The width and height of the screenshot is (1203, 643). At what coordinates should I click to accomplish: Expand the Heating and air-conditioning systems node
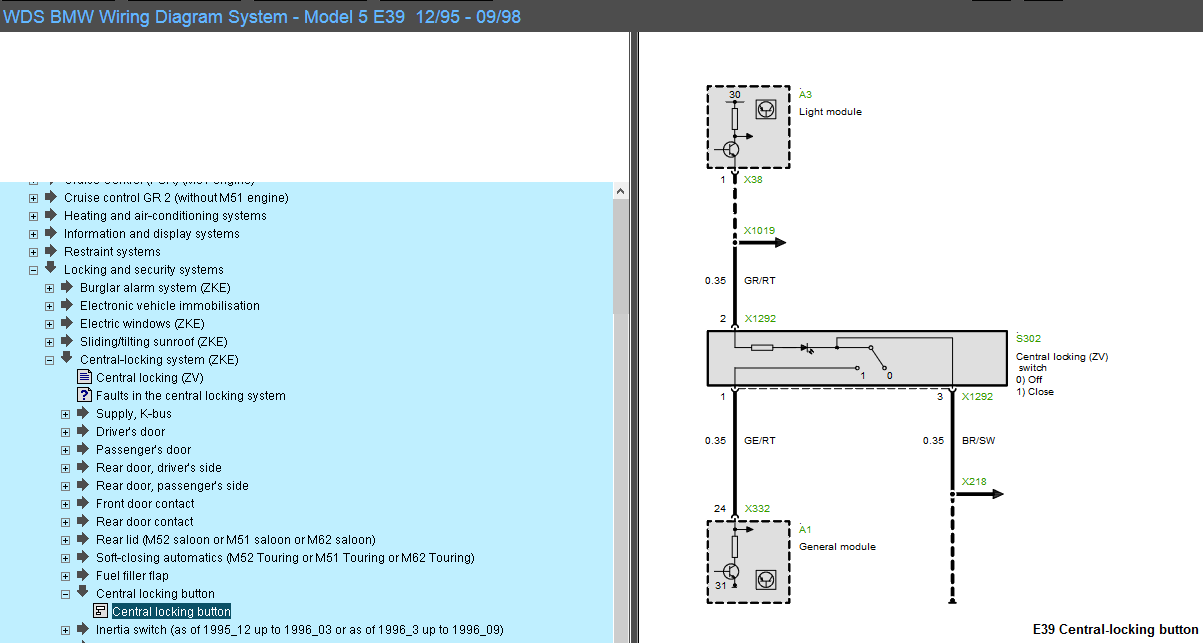click(x=33, y=216)
